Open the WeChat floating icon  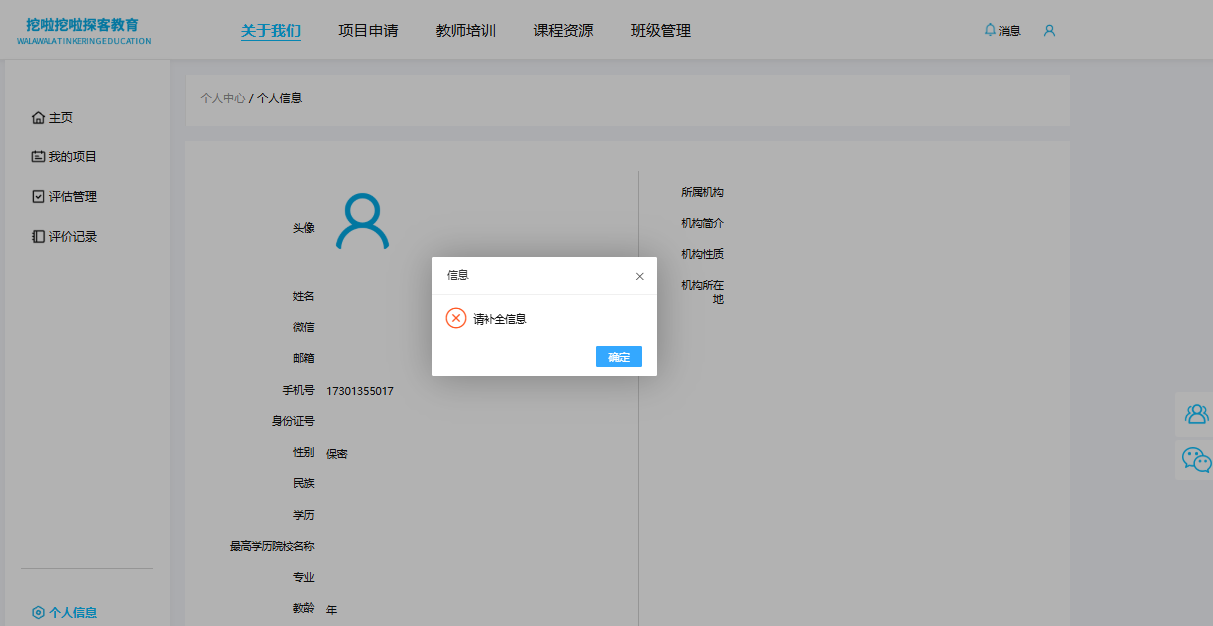pos(1195,459)
